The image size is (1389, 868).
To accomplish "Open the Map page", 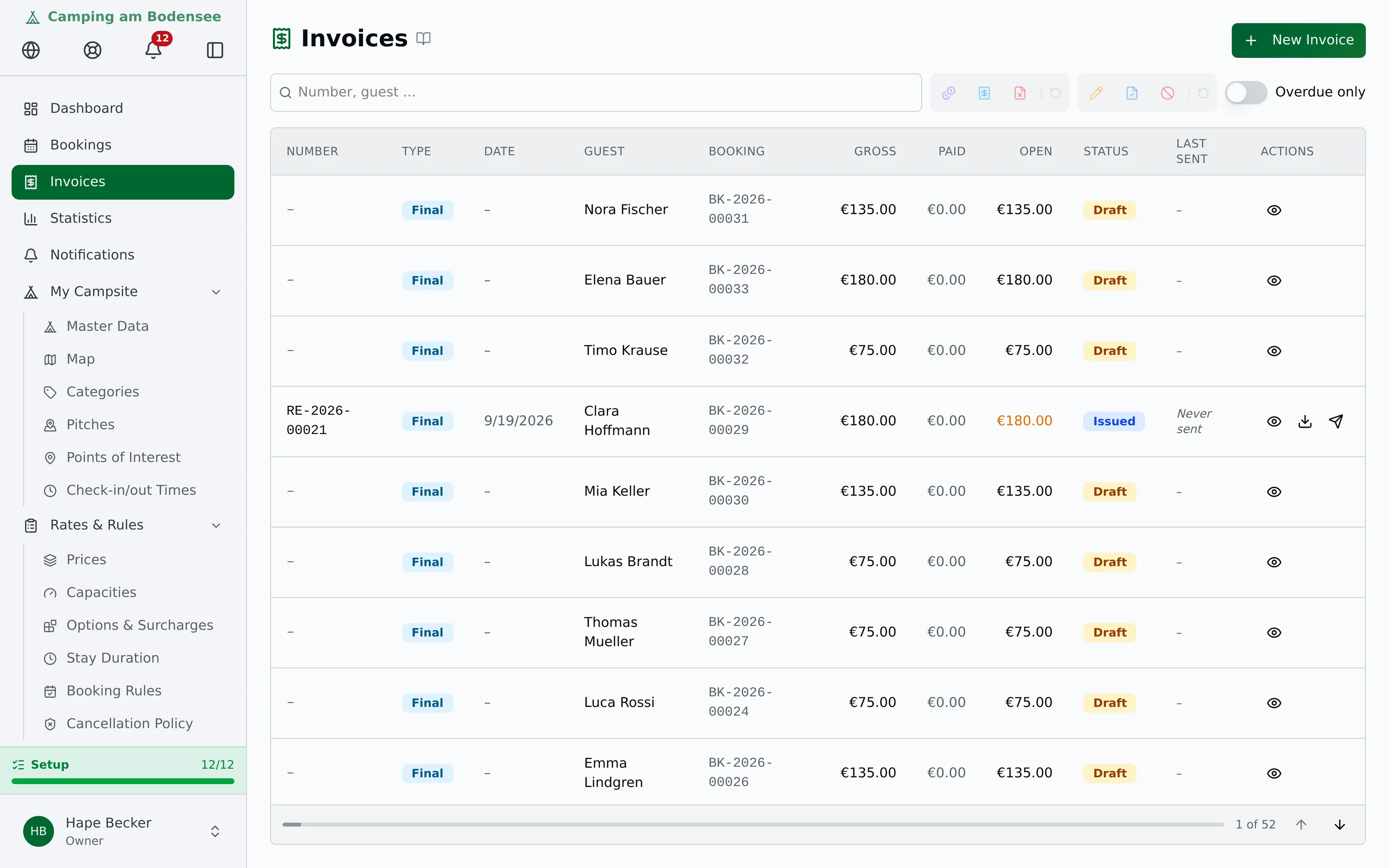I will pos(134,359).
